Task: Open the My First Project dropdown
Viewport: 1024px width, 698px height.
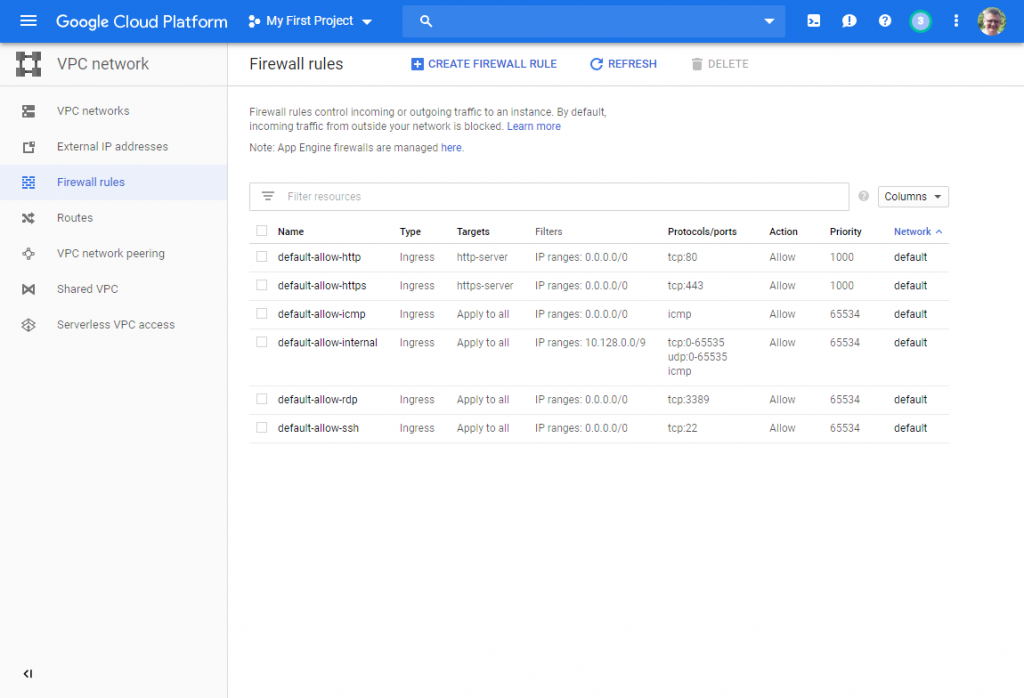Action: coord(310,21)
